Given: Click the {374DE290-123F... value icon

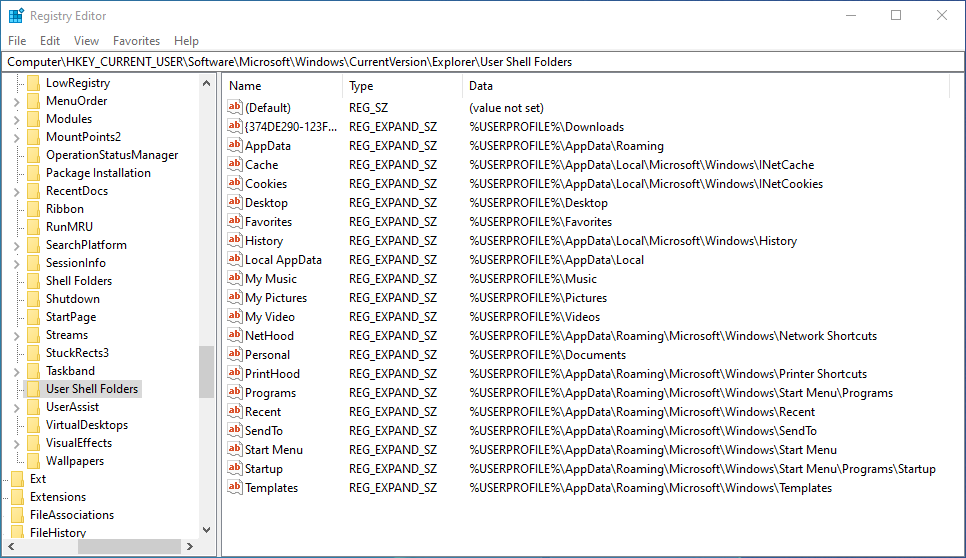Looking at the screenshot, I should click(x=234, y=126).
